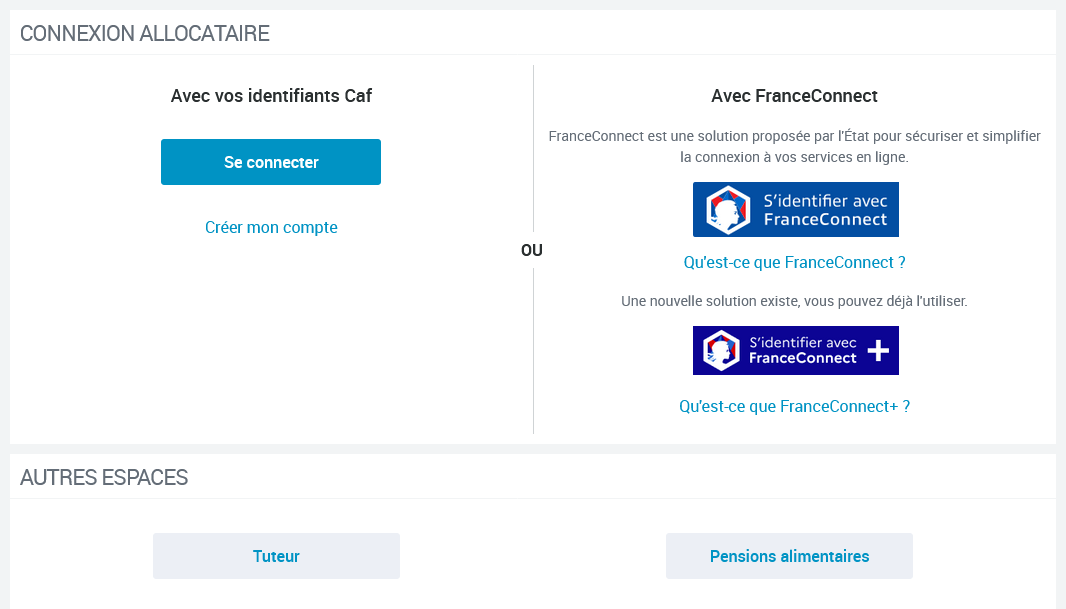
Task: Go to the Tuteur space
Action: pyautogui.click(x=276, y=556)
